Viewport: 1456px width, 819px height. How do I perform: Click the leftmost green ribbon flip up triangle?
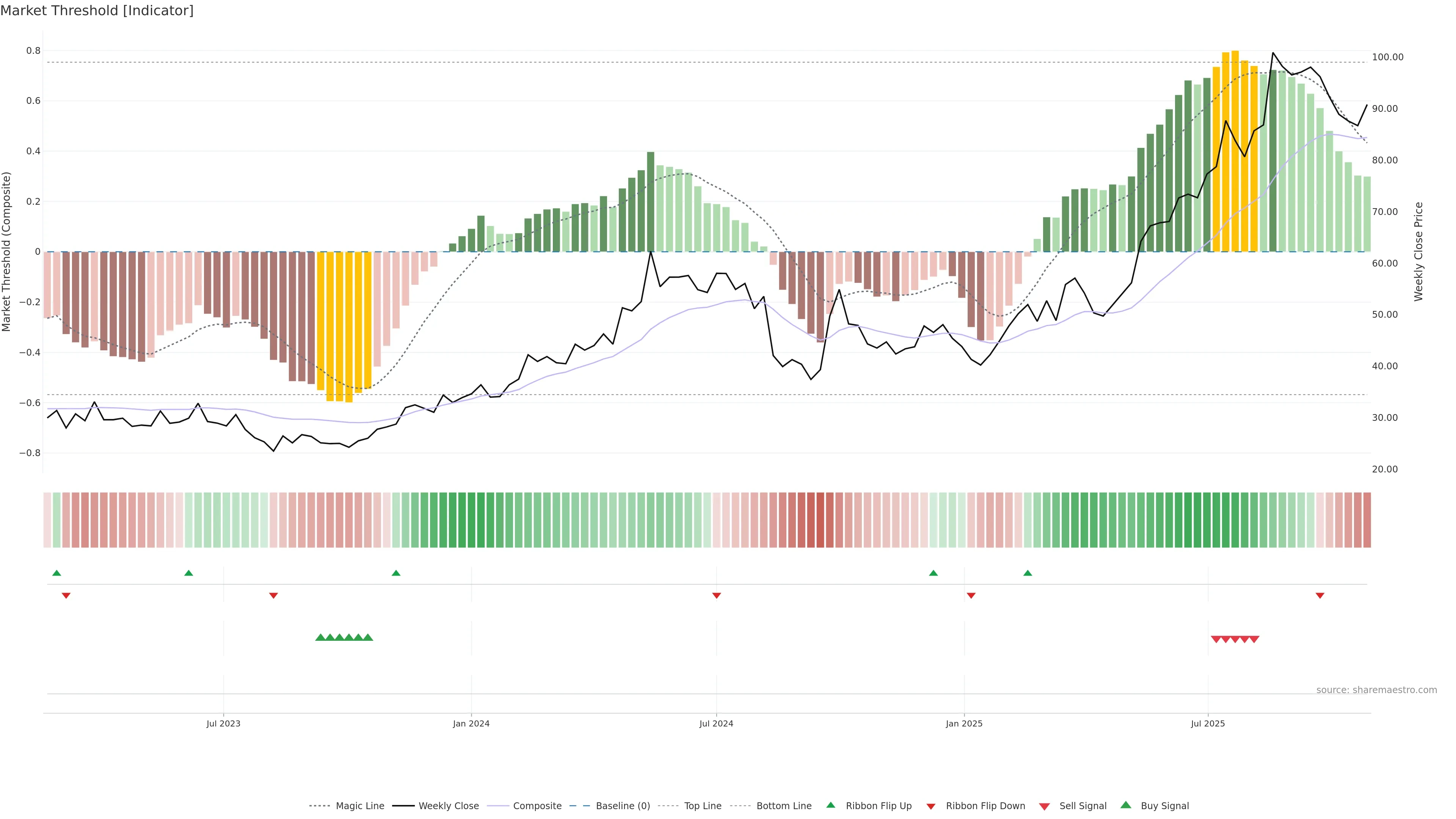click(x=56, y=573)
